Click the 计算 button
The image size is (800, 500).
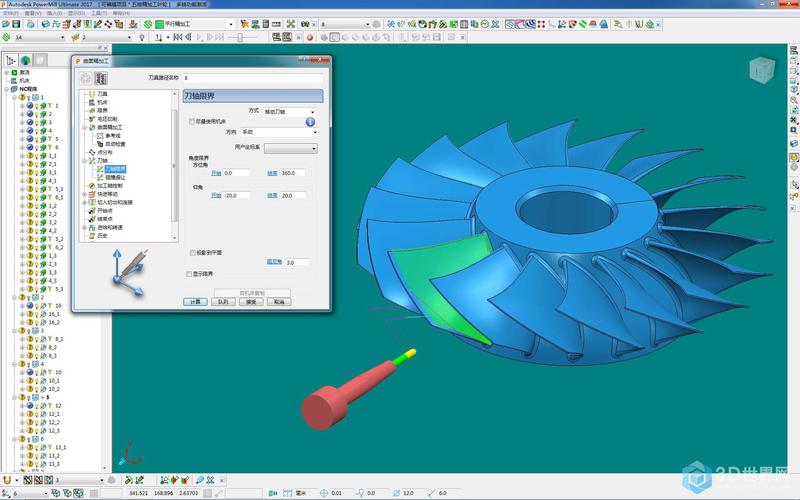coord(194,300)
